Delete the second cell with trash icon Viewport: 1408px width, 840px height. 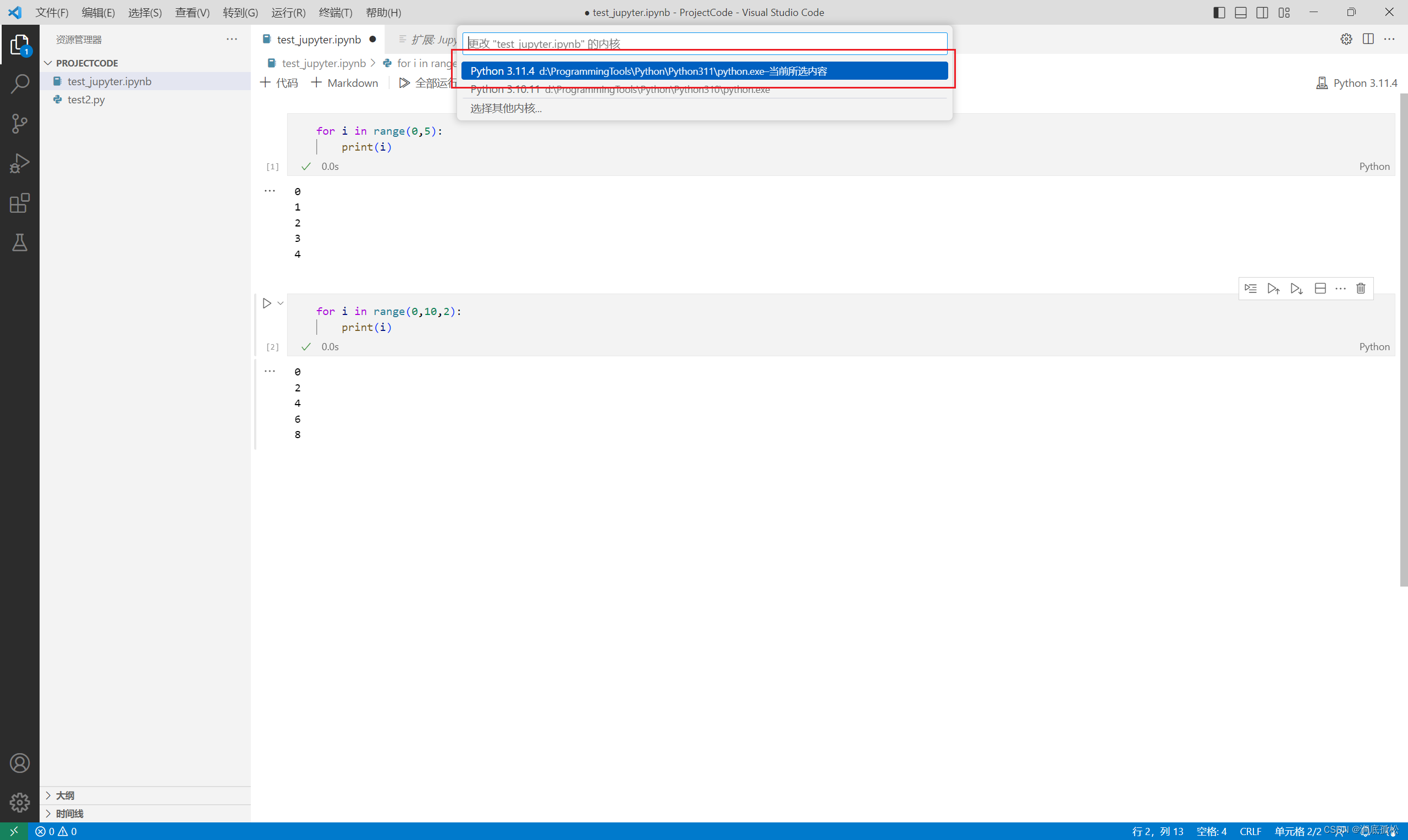pos(1361,289)
